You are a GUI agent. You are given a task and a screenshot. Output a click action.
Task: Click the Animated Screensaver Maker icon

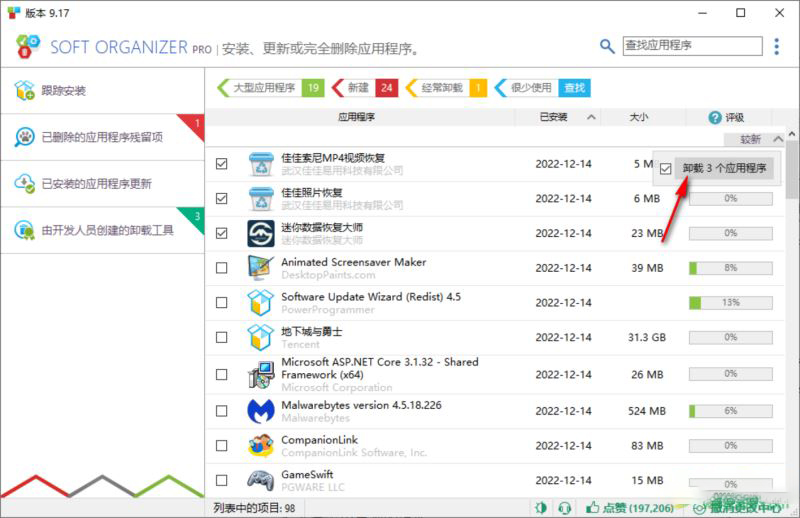point(261,268)
